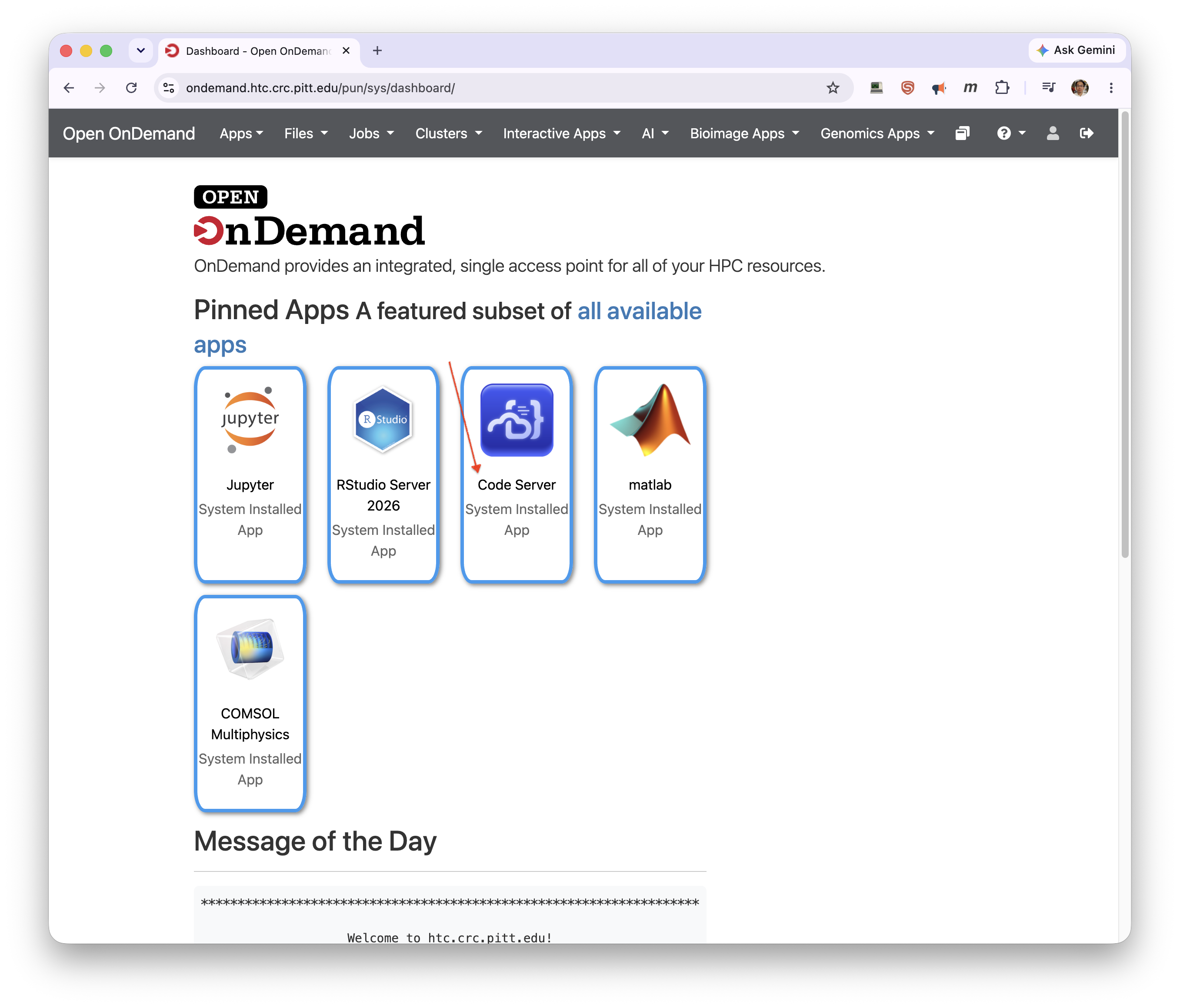Click the OPEN OnDemand logo image
The width and height of the screenshot is (1180, 1008).
(x=309, y=216)
